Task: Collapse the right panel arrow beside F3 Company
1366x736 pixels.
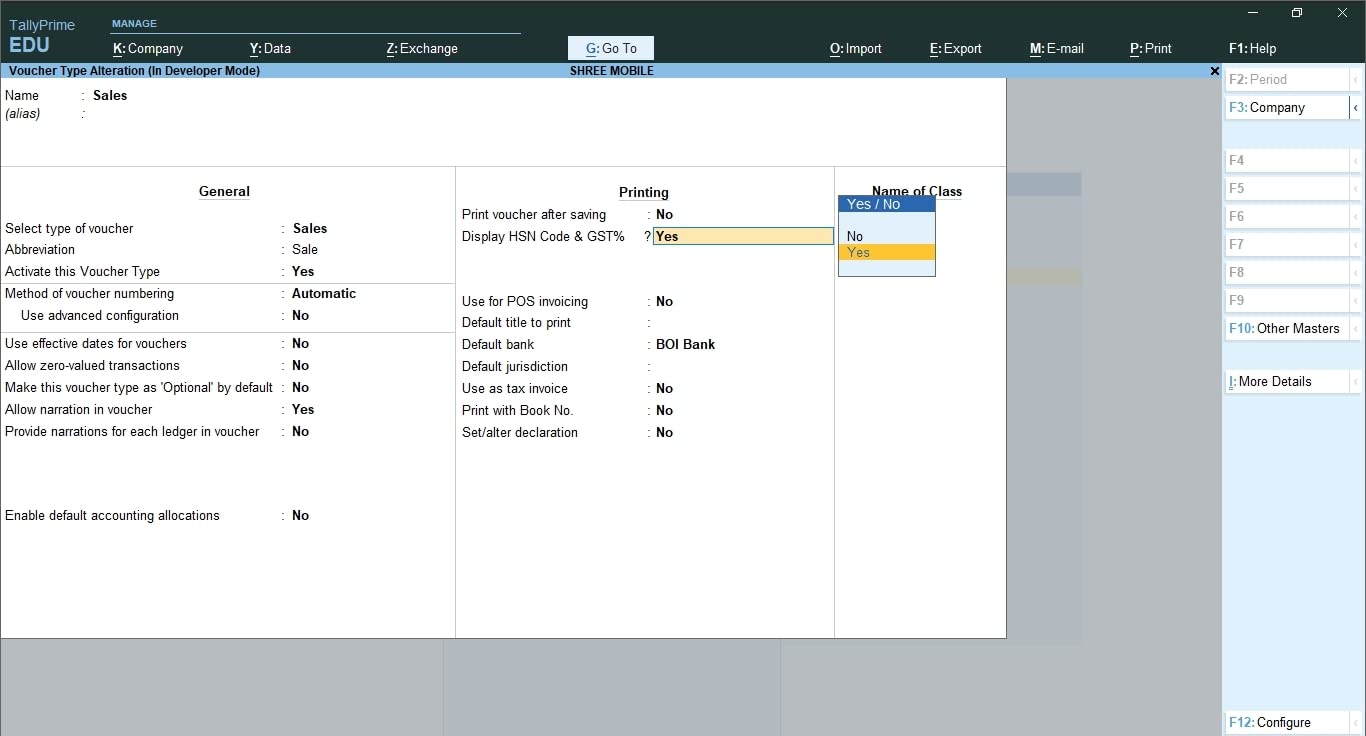Action: click(x=1356, y=107)
